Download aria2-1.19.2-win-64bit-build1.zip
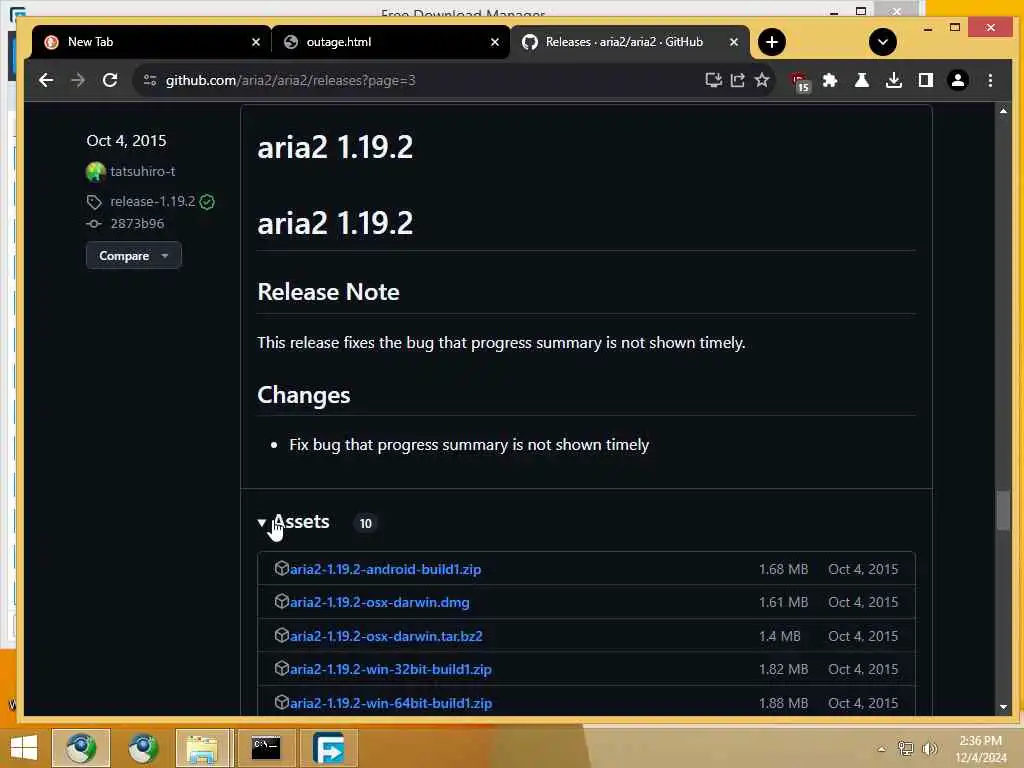 pos(391,703)
